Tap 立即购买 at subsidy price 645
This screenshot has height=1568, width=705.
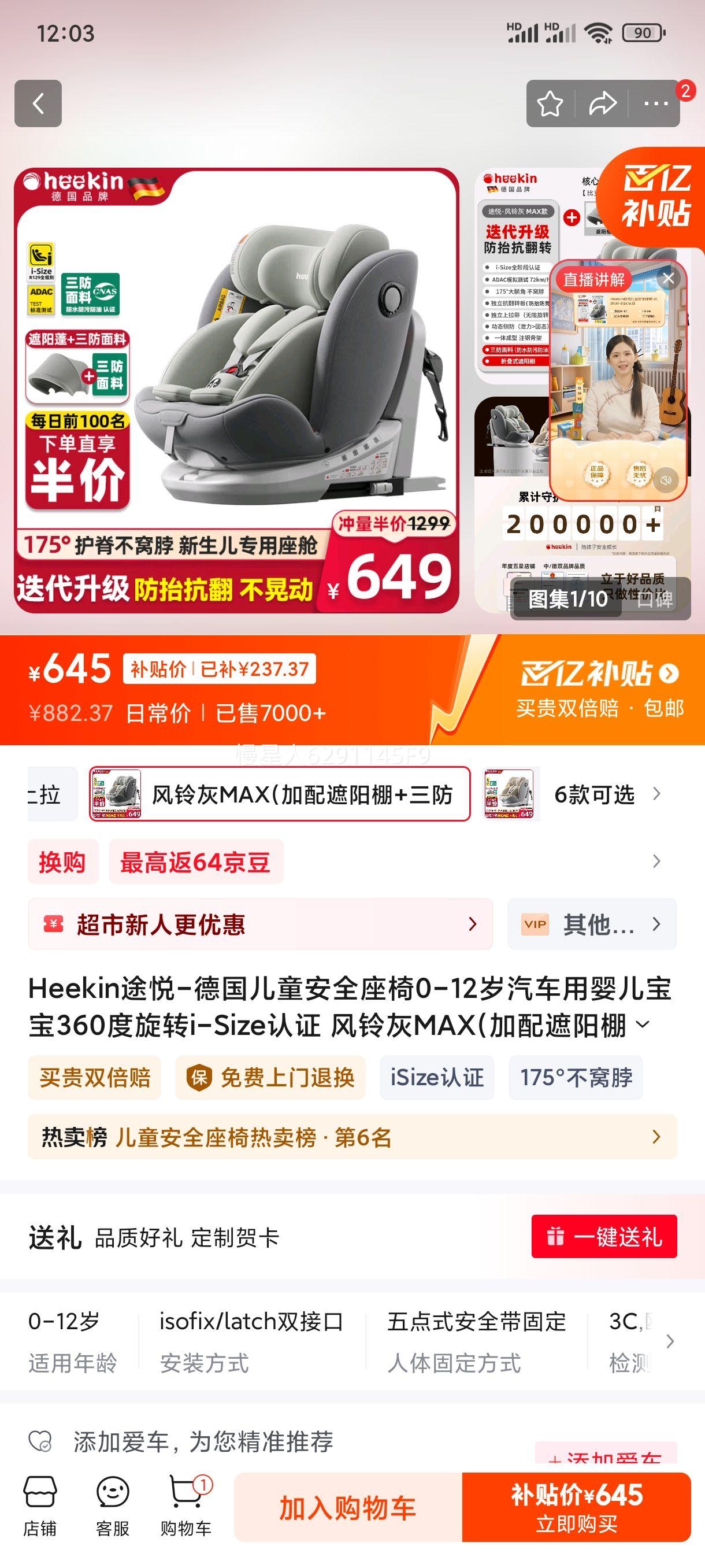577,1508
